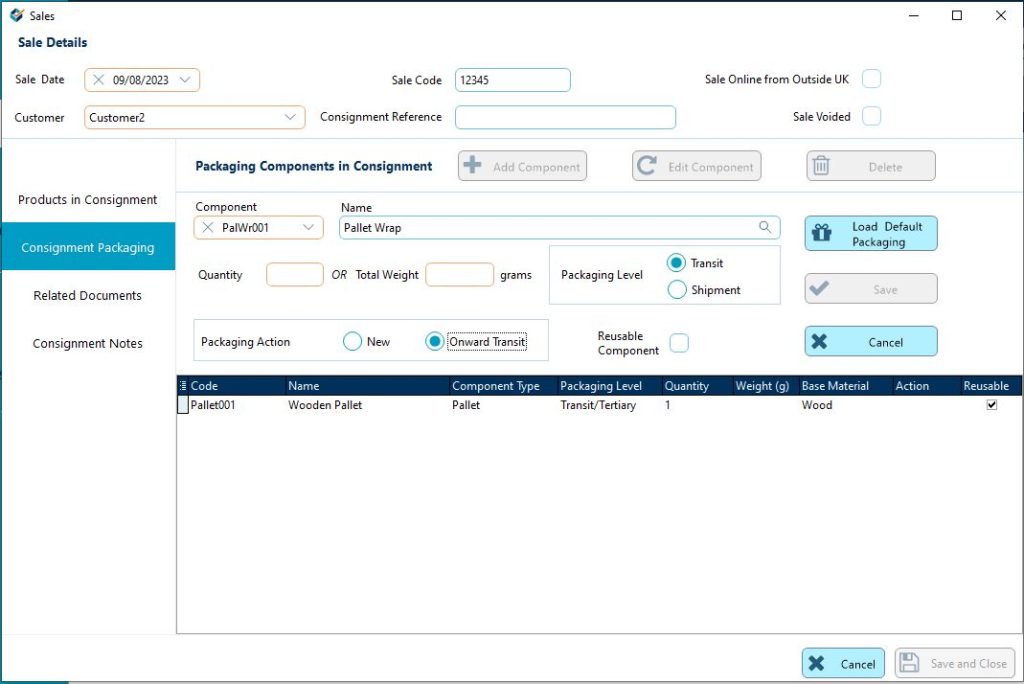Click the gift icon on Load Default Packaging
1024x684 pixels.
(822, 232)
